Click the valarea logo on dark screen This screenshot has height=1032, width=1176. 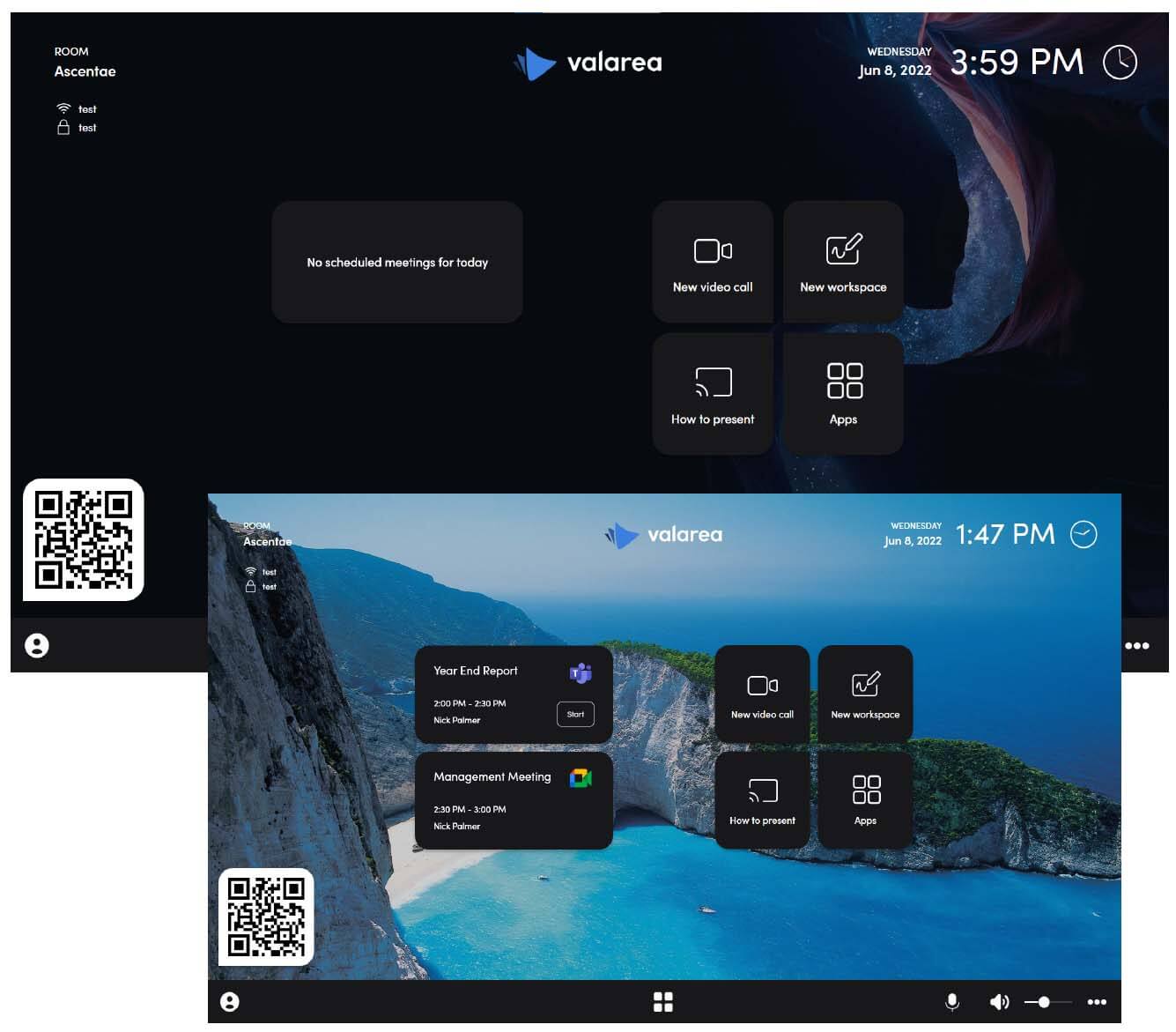click(x=588, y=63)
